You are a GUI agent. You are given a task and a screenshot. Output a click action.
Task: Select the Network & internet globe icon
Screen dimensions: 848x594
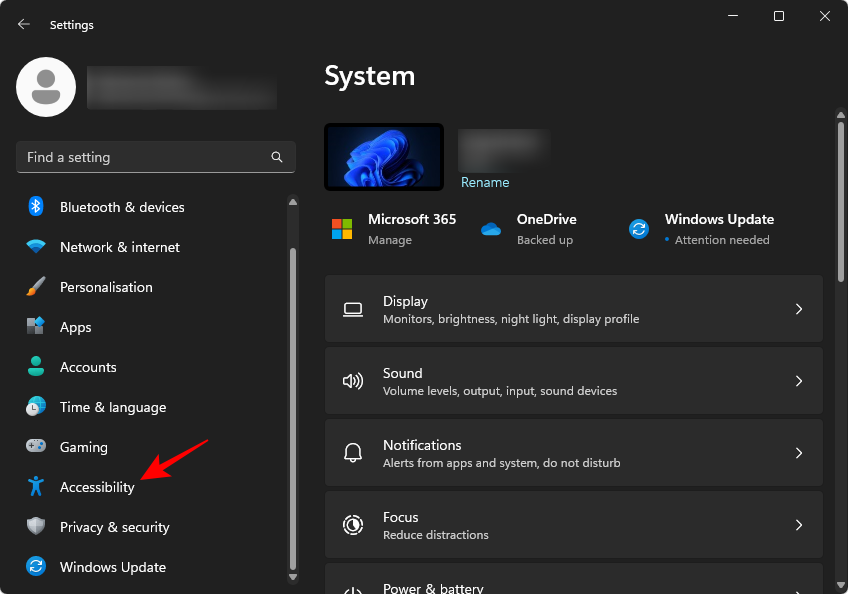(x=35, y=247)
